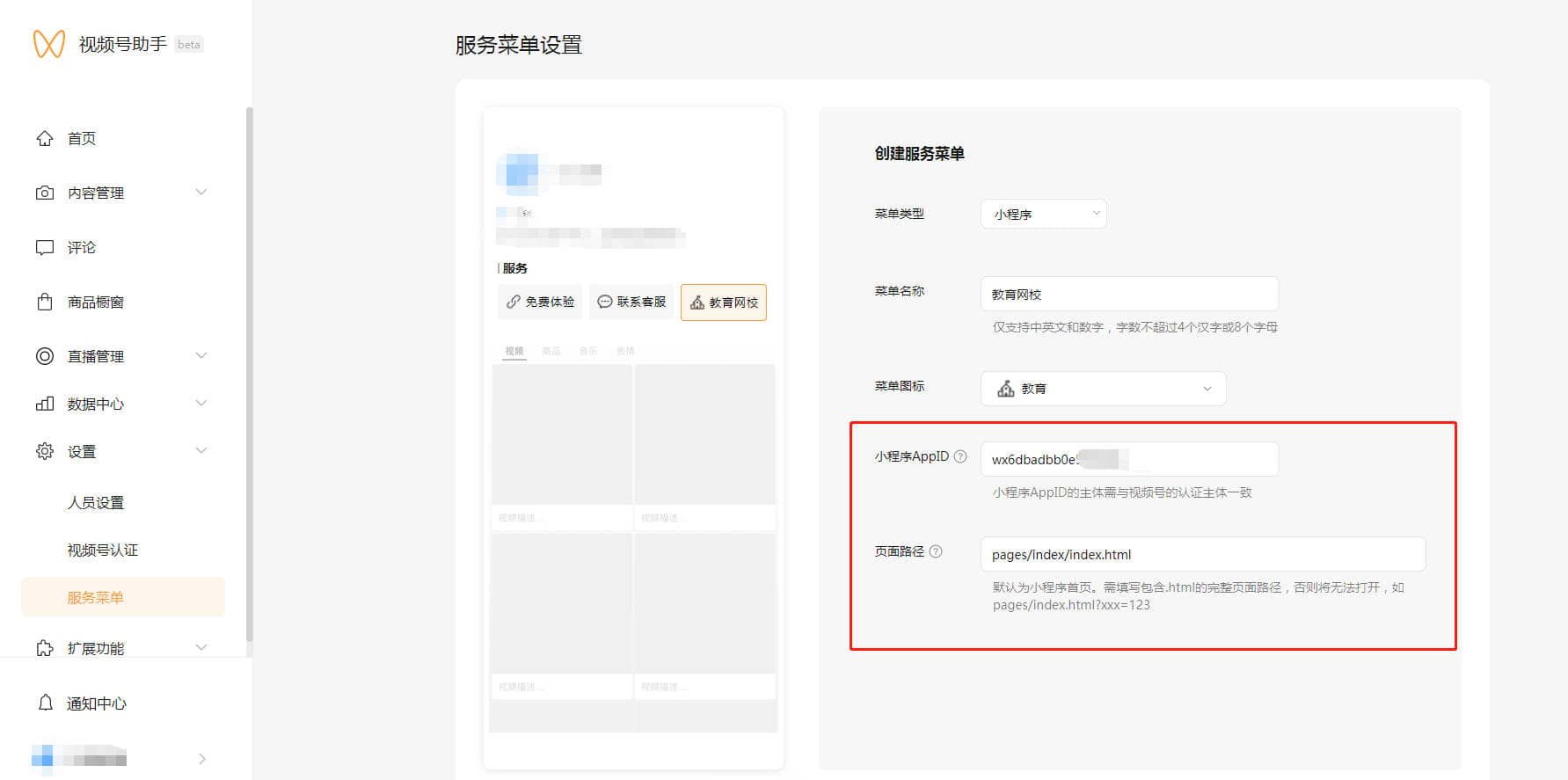Click the 商品橱窗 shopping bag icon
The image size is (1568, 780).
[x=45, y=302]
